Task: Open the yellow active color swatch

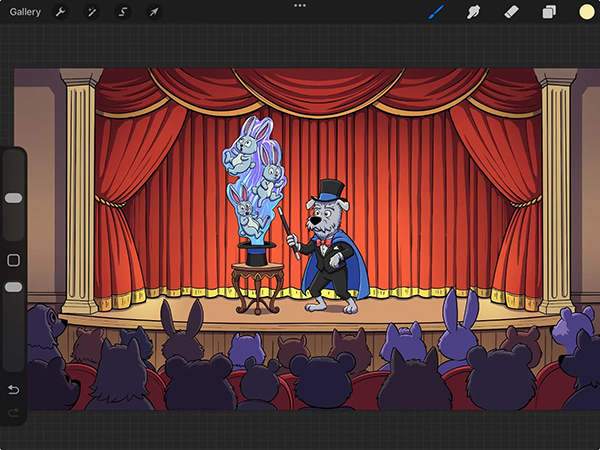Action: coord(586,12)
